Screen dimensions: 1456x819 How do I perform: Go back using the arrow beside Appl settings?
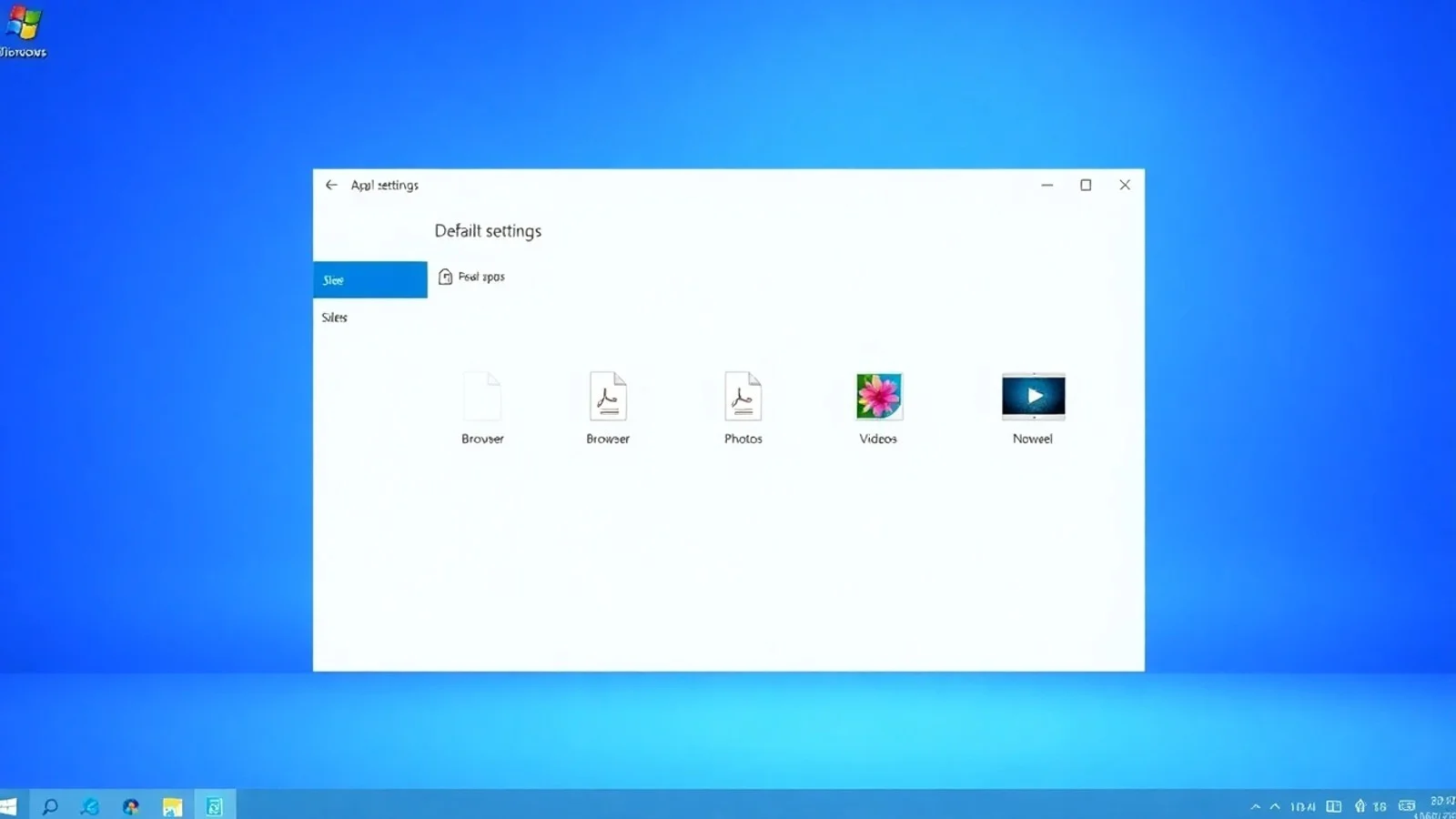pos(331,185)
